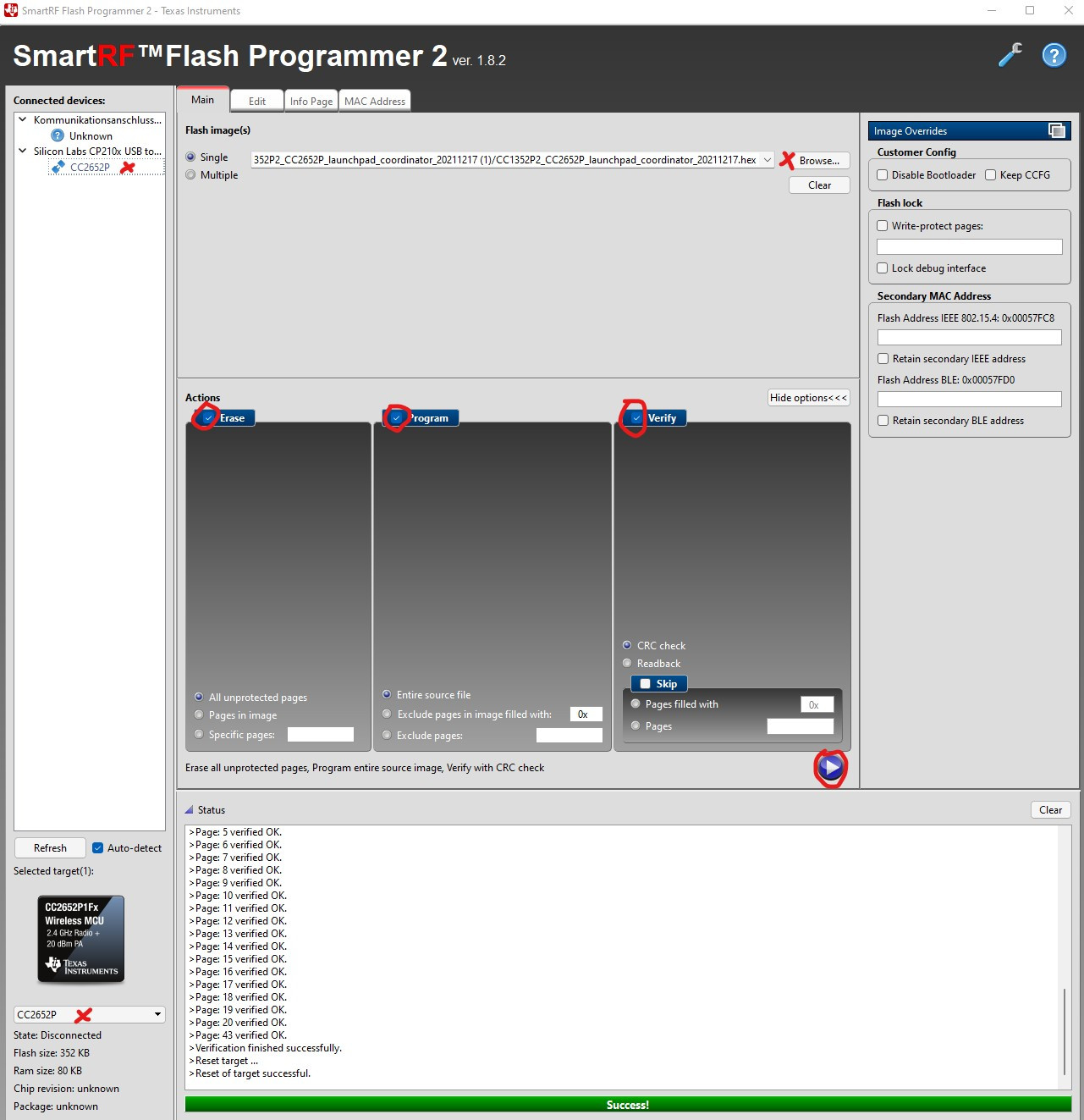
Task: Collapse the Silicon Labs CP210x tree node
Action: click(x=23, y=152)
